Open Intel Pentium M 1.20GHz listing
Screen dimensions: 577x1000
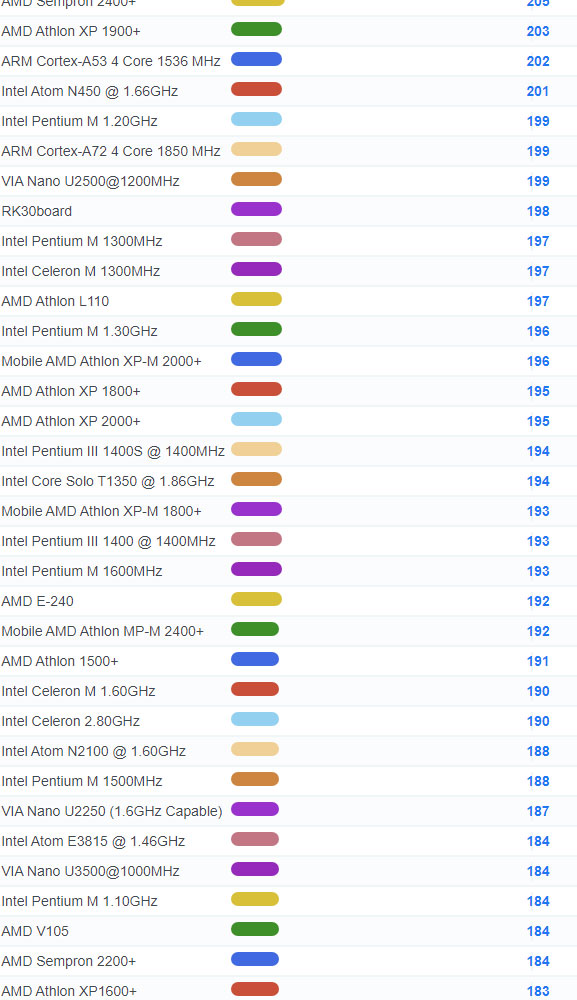[79, 121]
